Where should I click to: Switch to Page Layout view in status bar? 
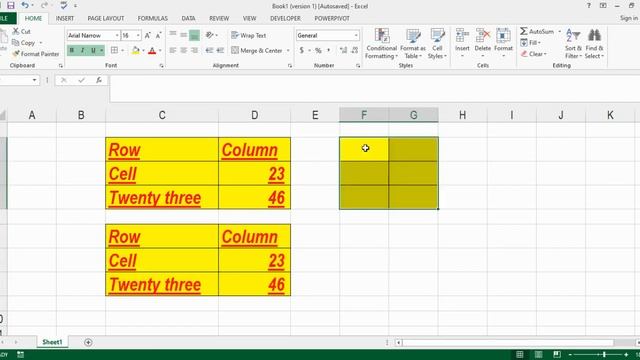[x=538, y=354]
